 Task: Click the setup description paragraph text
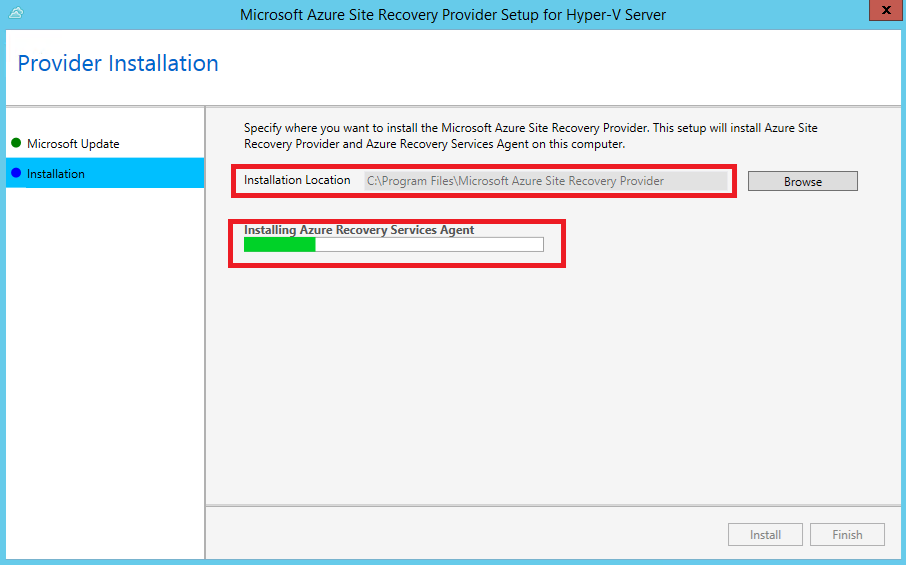coord(530,136)
